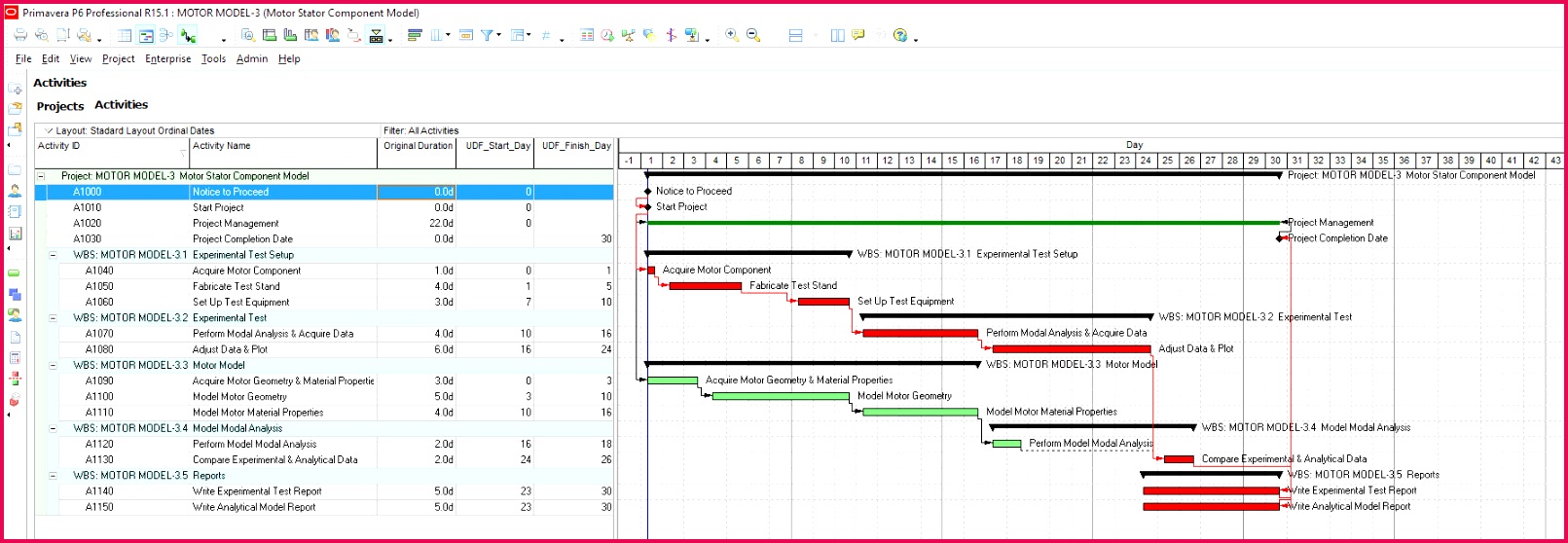Screen dimensions: 1568x543
Task: Open the View menu
Action: pos(81,58)
